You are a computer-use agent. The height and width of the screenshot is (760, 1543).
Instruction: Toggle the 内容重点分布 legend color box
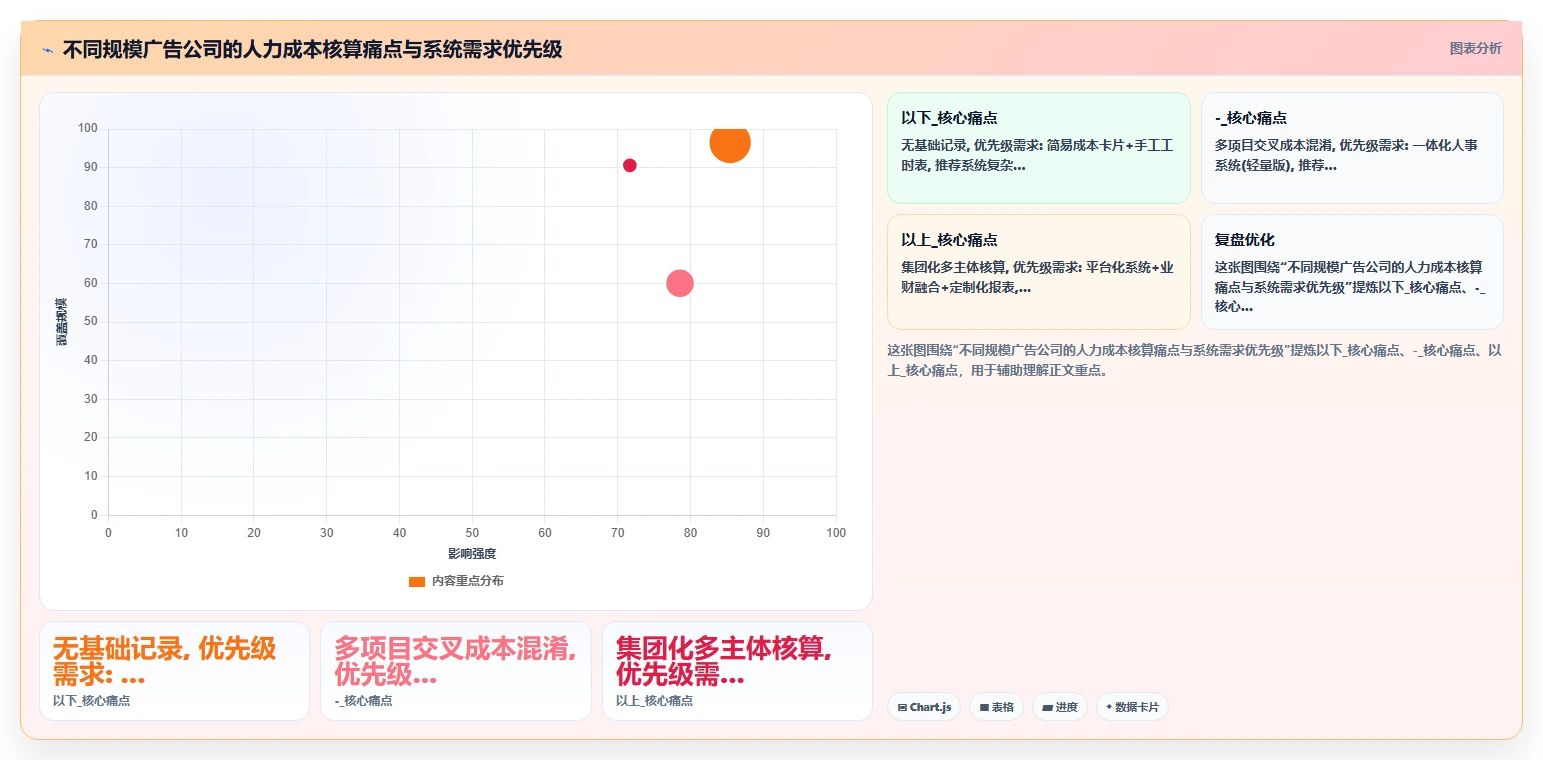click(417, 581)
